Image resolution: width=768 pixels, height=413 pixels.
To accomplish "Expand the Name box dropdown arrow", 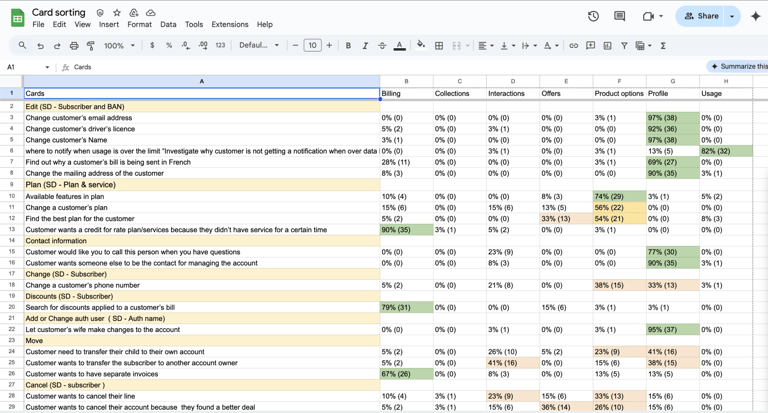I will (47, 67).
